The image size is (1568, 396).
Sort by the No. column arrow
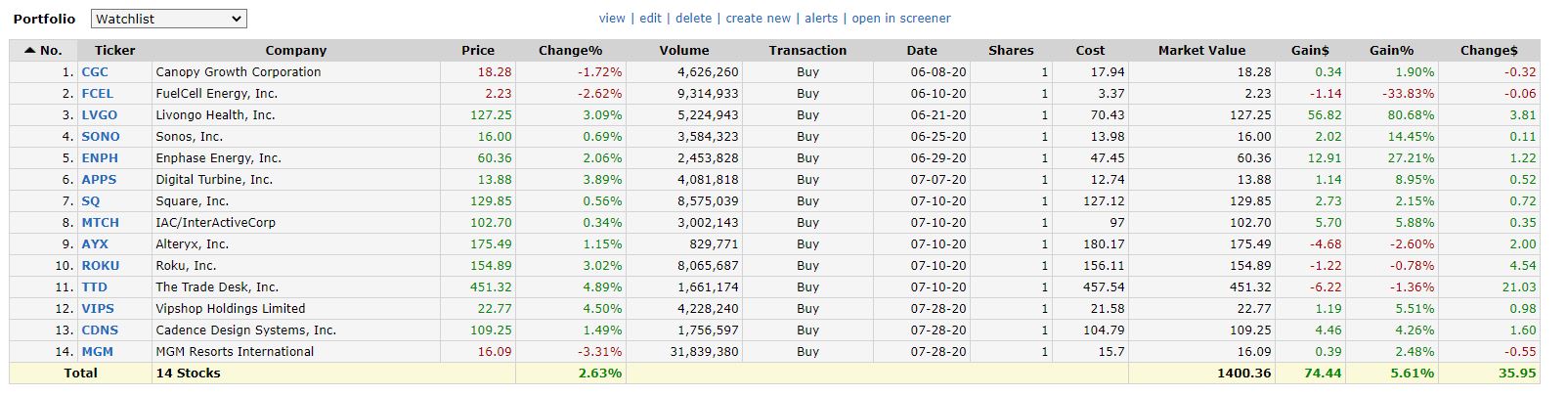[x=30, y=50]
